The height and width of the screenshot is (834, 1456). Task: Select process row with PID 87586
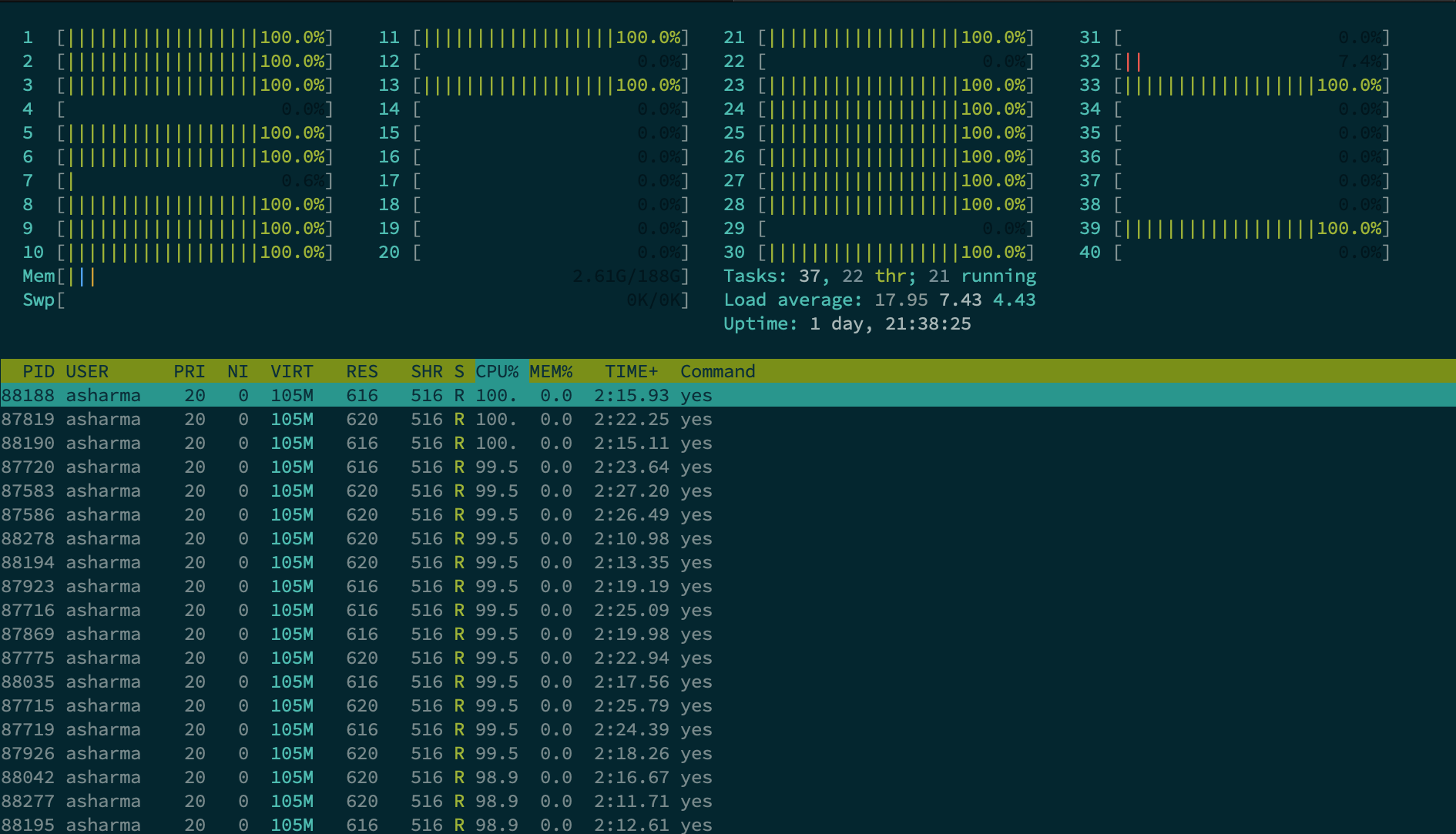click(x=728, y=514)
